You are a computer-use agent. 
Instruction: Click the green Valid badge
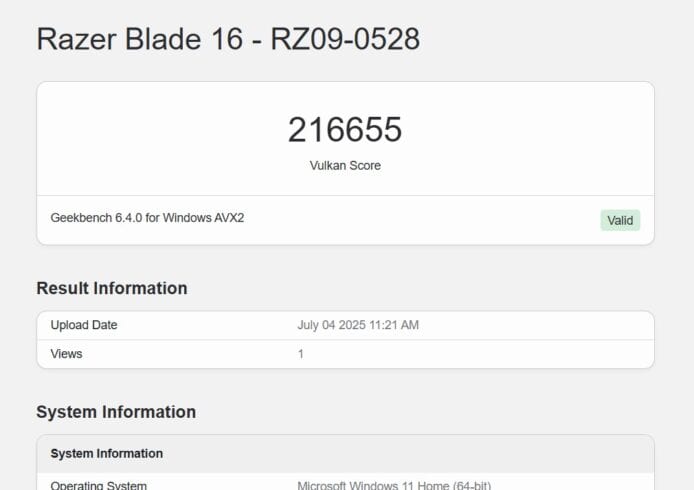coord(620,220)
